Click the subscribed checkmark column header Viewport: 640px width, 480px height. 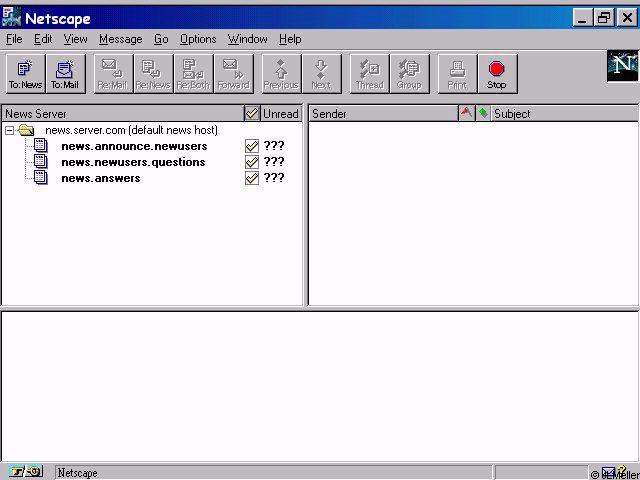[252, 113]
